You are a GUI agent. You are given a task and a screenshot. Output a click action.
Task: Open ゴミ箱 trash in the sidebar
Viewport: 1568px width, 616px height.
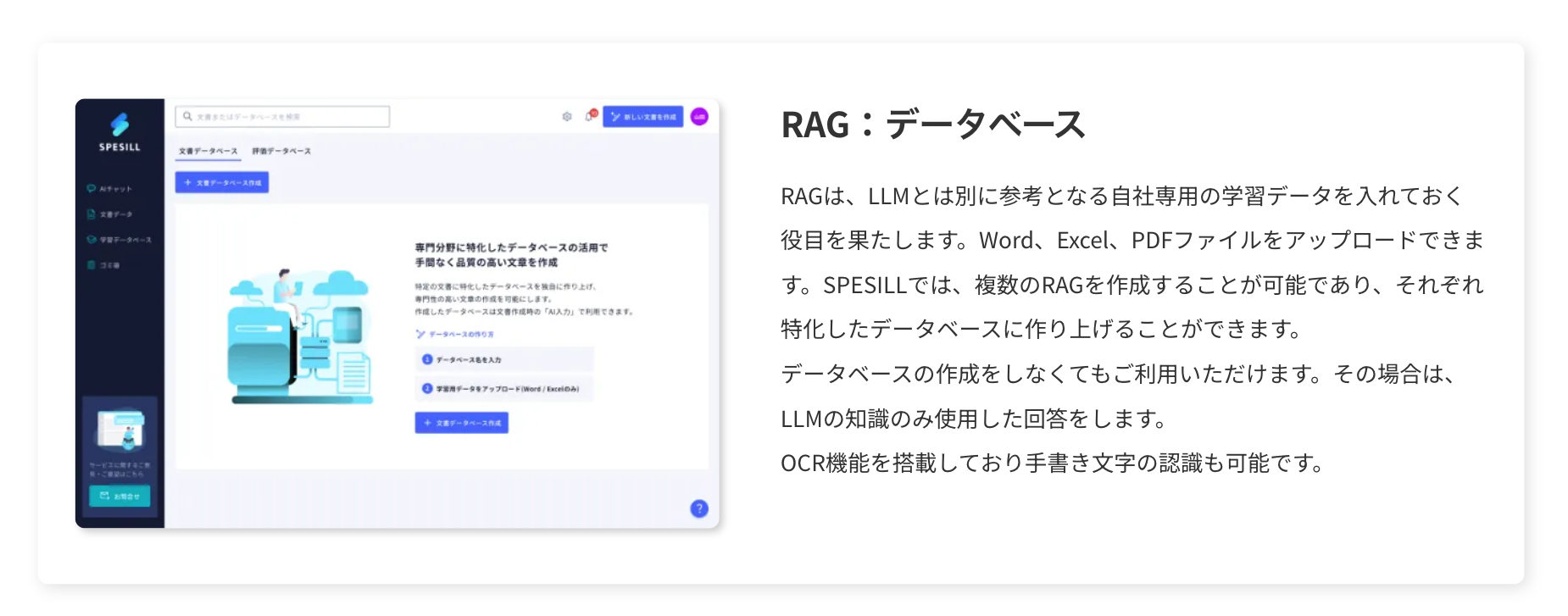(x=103, y=265)
